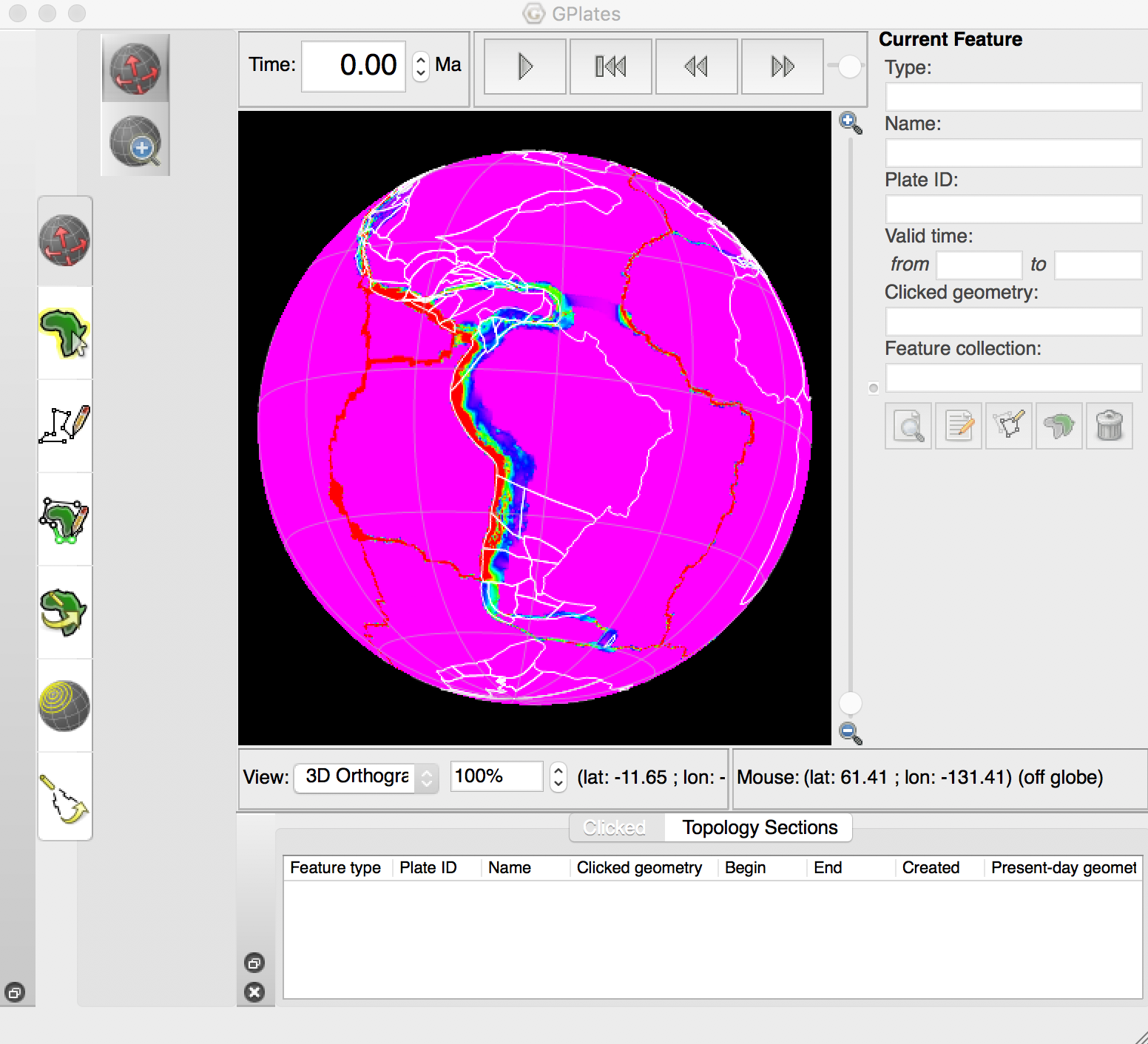
Task: Select the Zoom In globe tool
Action: click(x=135, y=140)
